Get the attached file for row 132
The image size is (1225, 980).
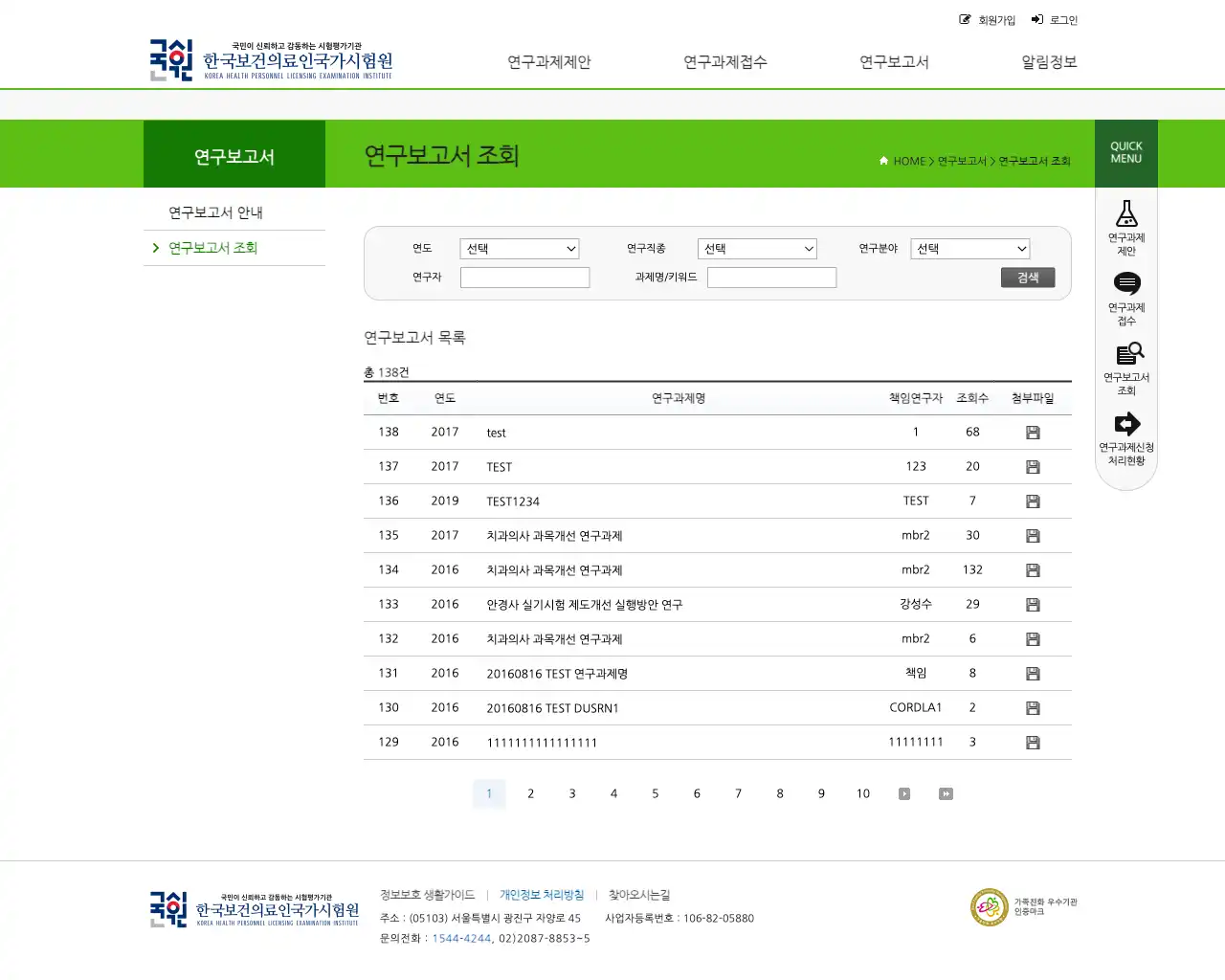[1033, 639]
